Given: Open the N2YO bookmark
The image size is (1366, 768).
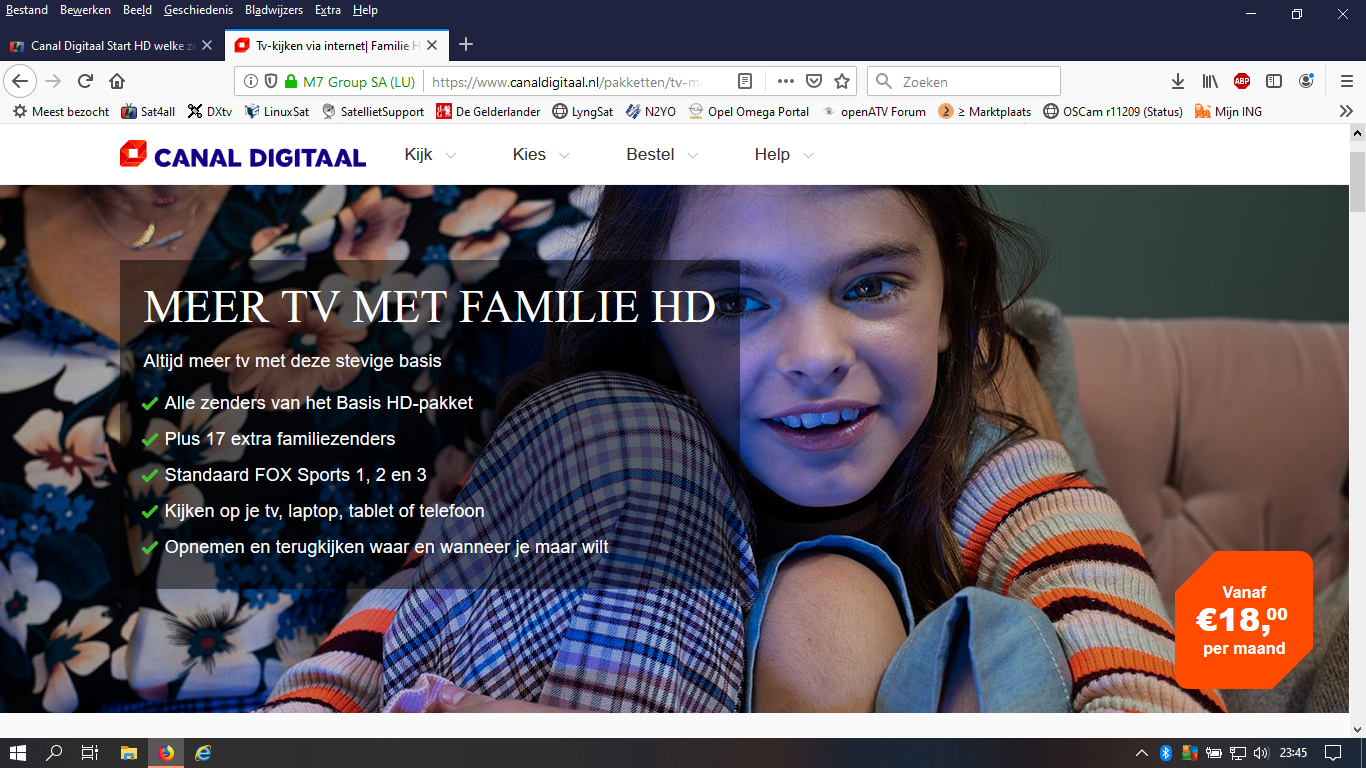Looking at the screenshot, I should point(651,111).
